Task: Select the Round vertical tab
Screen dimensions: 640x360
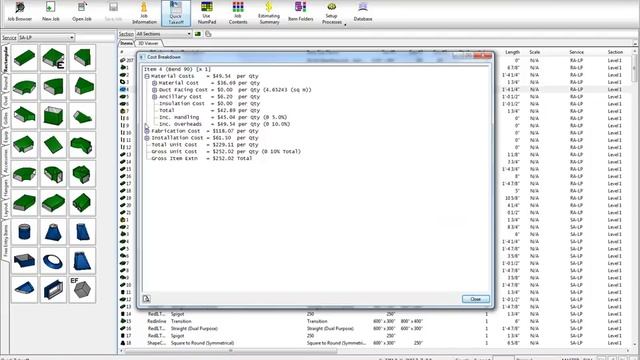Action: pyautogui.click(x=5, y=83)
